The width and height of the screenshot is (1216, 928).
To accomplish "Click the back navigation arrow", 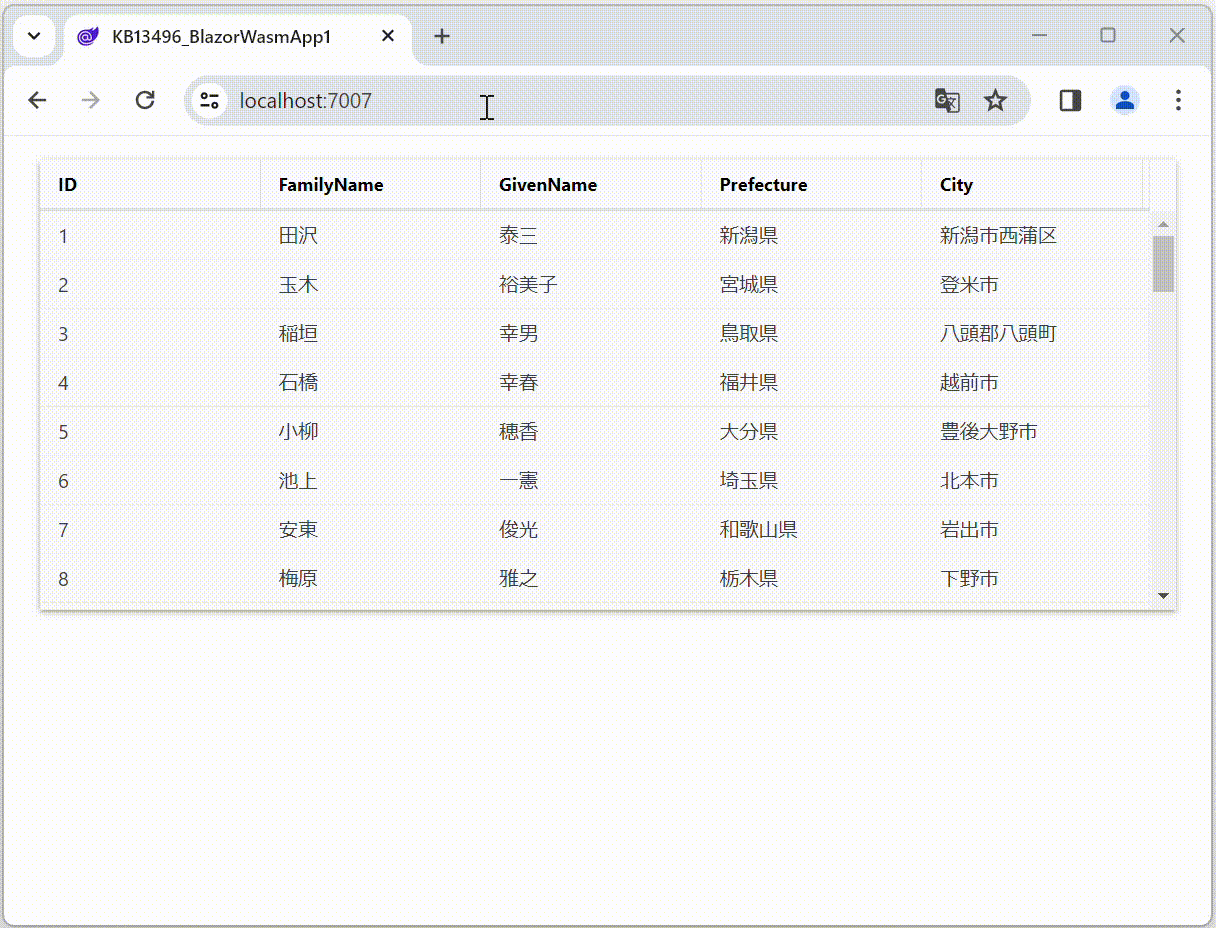I will tap(37, 100).
